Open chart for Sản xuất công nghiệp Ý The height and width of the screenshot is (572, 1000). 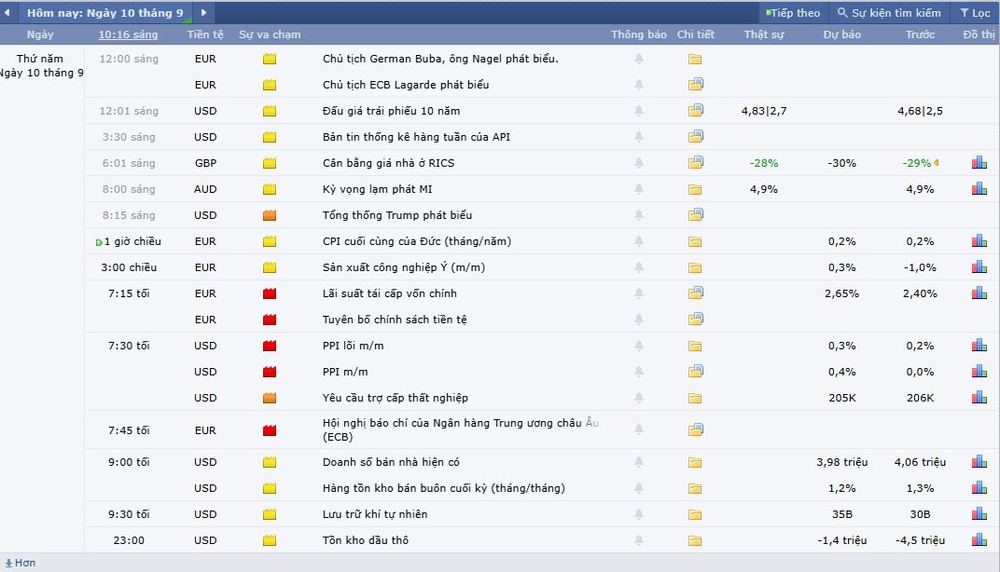980,267
